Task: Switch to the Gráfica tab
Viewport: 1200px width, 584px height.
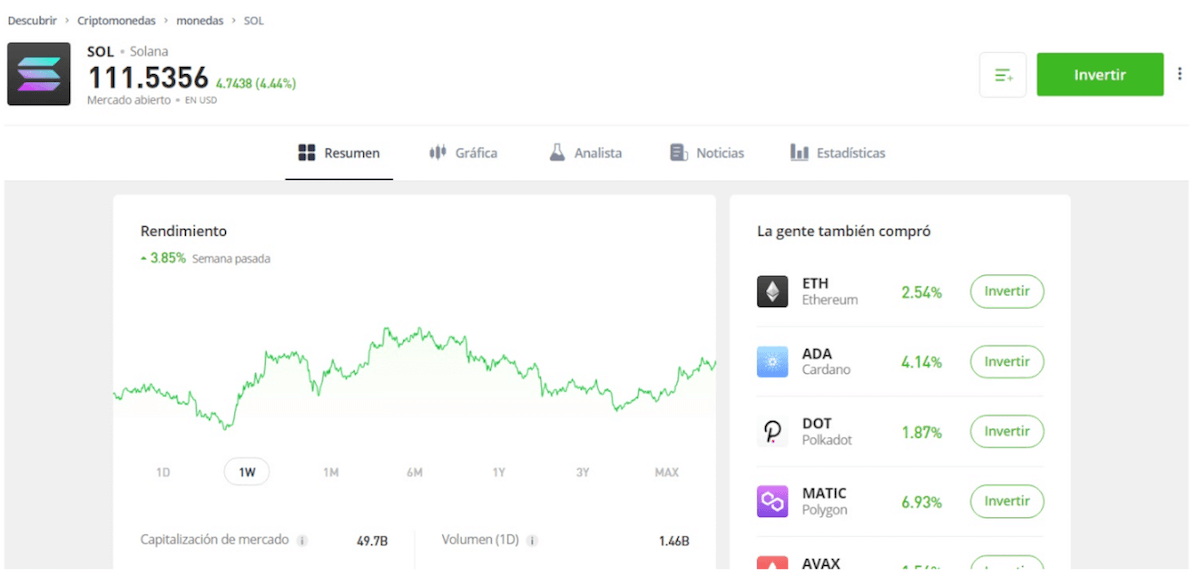Action: coord(463,152)
